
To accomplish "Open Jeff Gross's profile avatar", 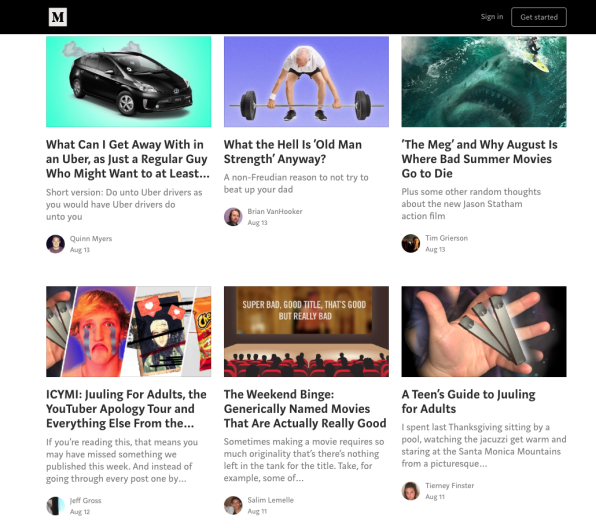I will (55, 506).
